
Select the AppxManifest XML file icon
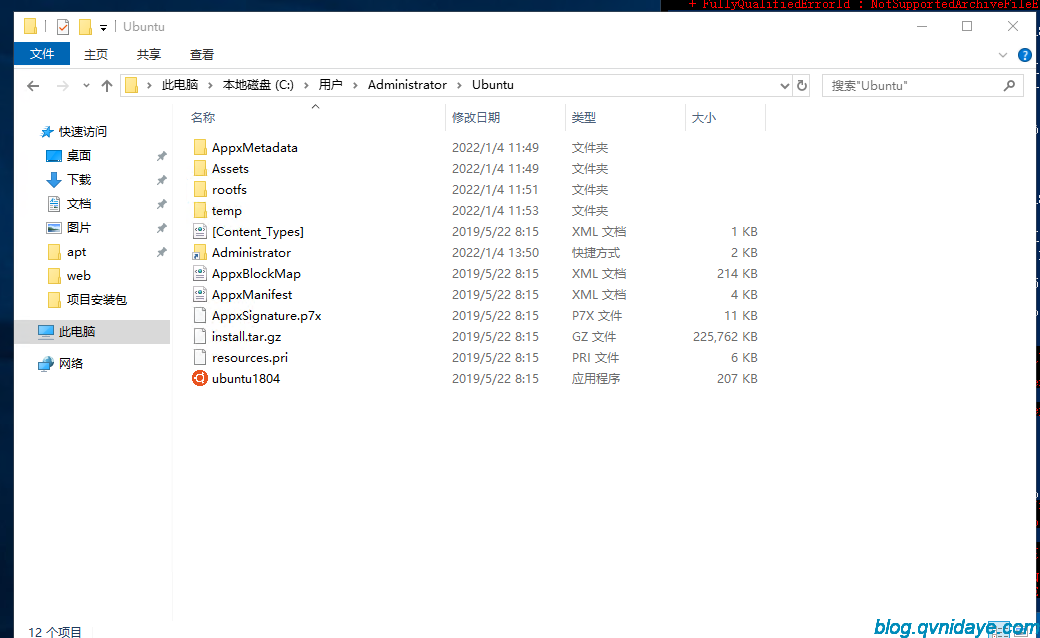[200, 294]
